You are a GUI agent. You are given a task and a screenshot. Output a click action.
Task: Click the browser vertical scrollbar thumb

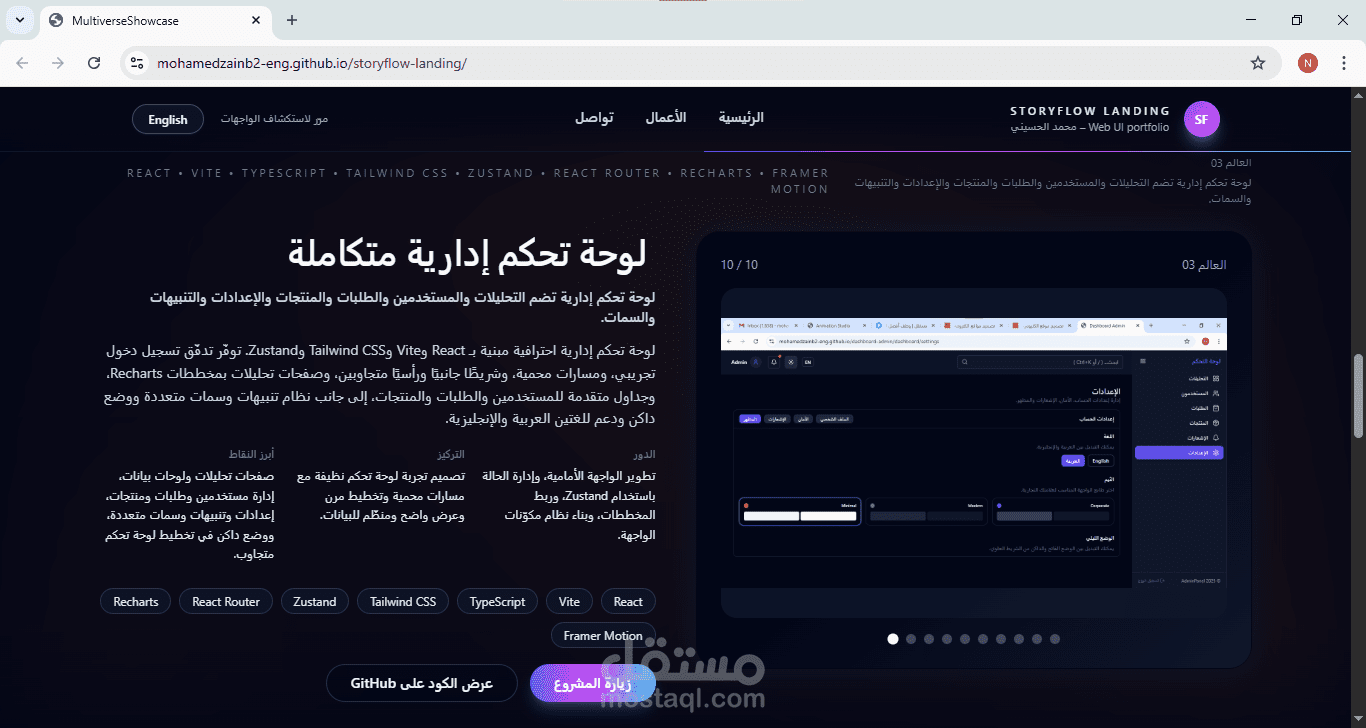tap(1358, 396)
